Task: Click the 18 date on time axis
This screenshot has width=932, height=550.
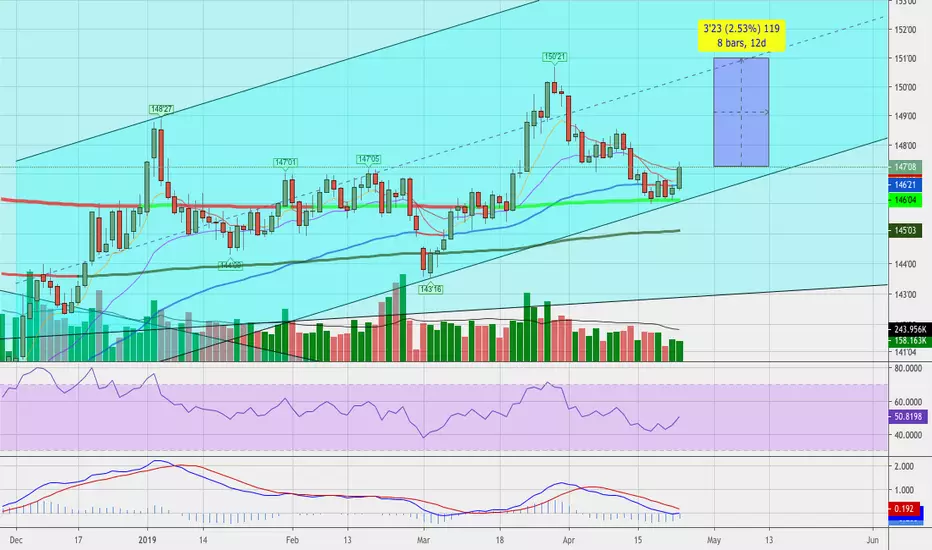Action: [500, 540]
